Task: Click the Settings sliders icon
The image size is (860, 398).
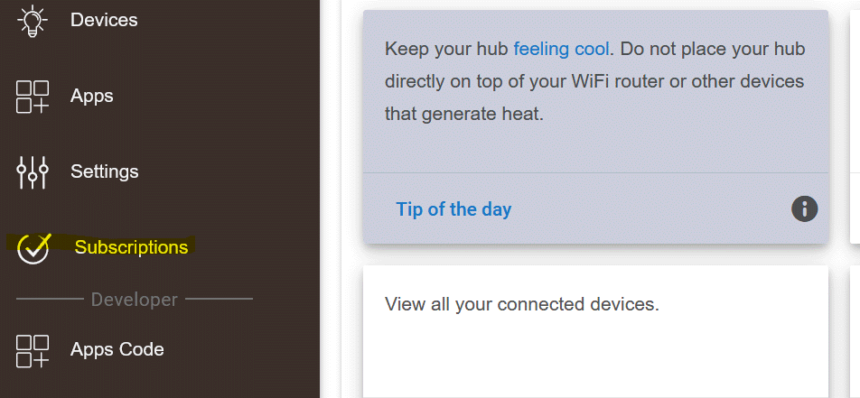Action: point(32,173)
